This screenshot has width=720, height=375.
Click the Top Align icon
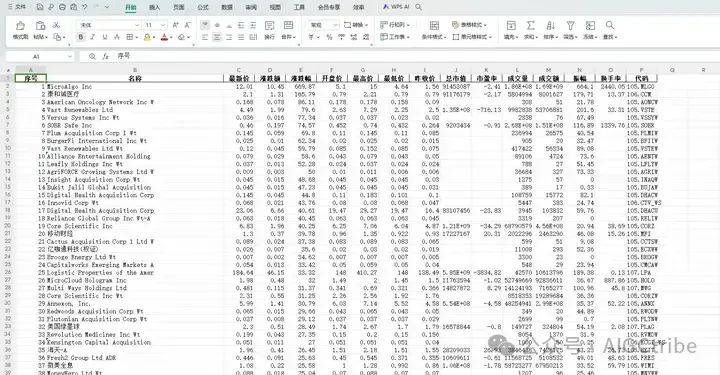[x=205, y=25]
